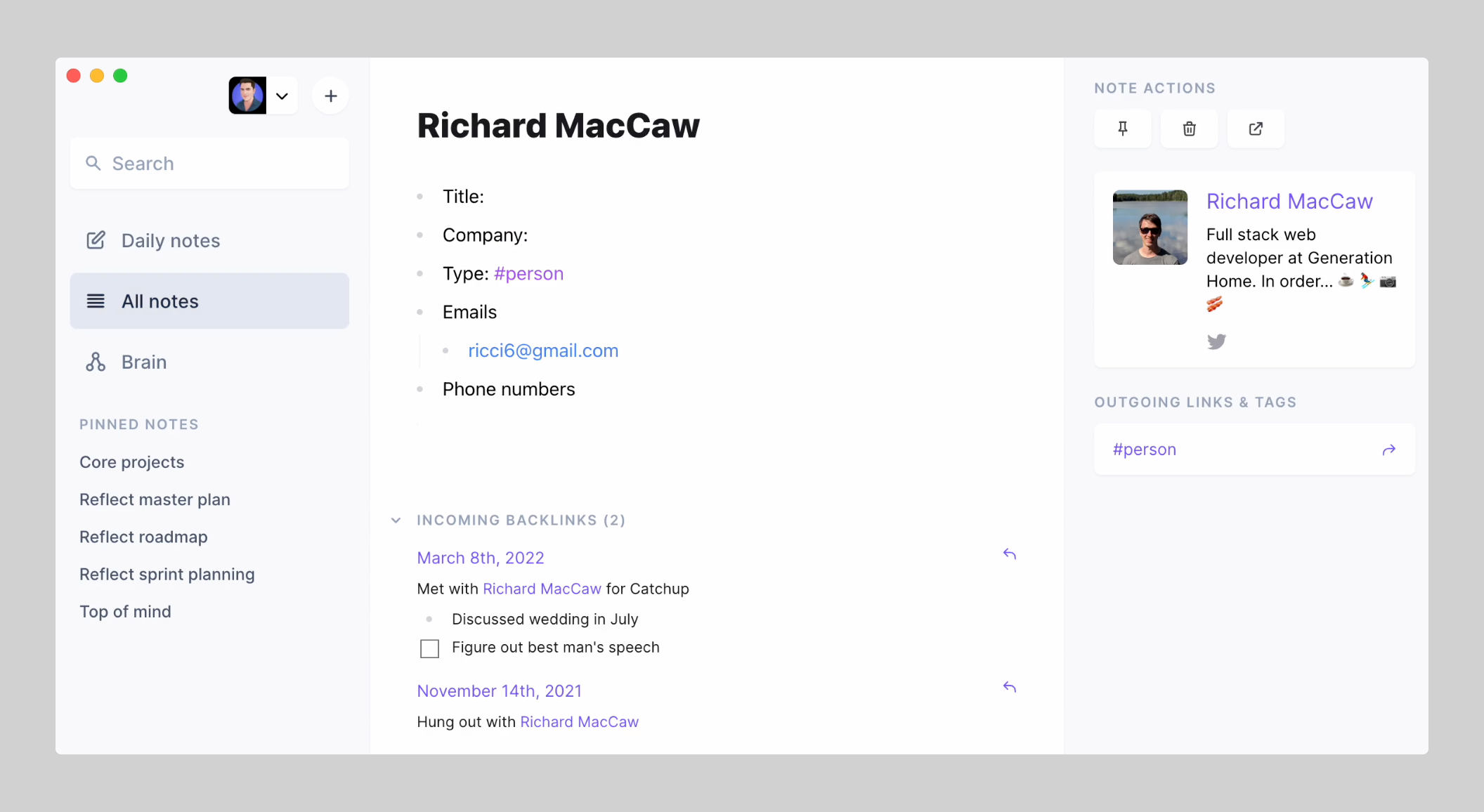Click the pin/bookmark icon for this note
Image resolution: width=1484 pixels, height=812 pixels.
click(x=1122, y=128)
